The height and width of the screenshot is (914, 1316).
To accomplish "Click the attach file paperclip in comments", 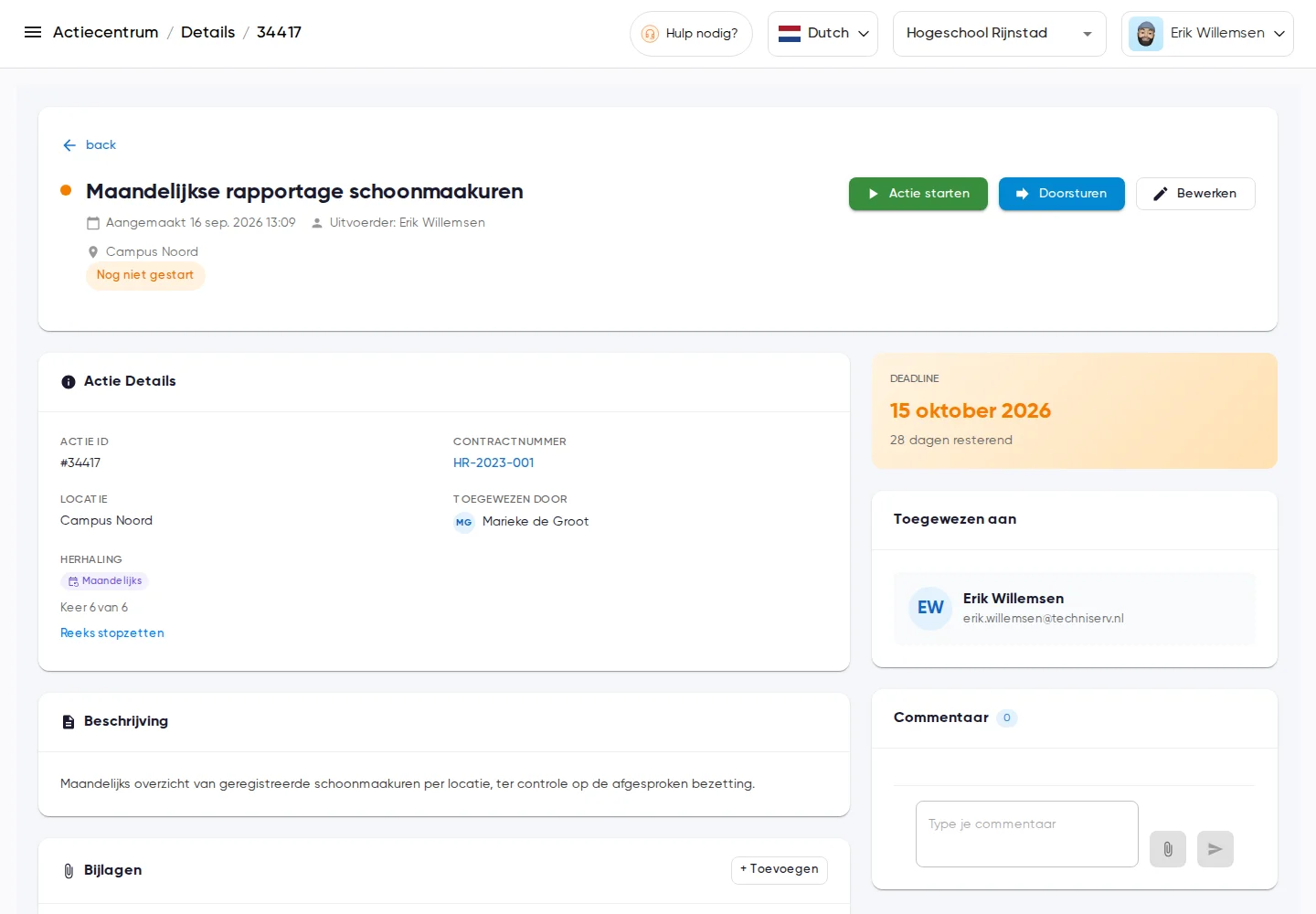I will coord(1168,849).
